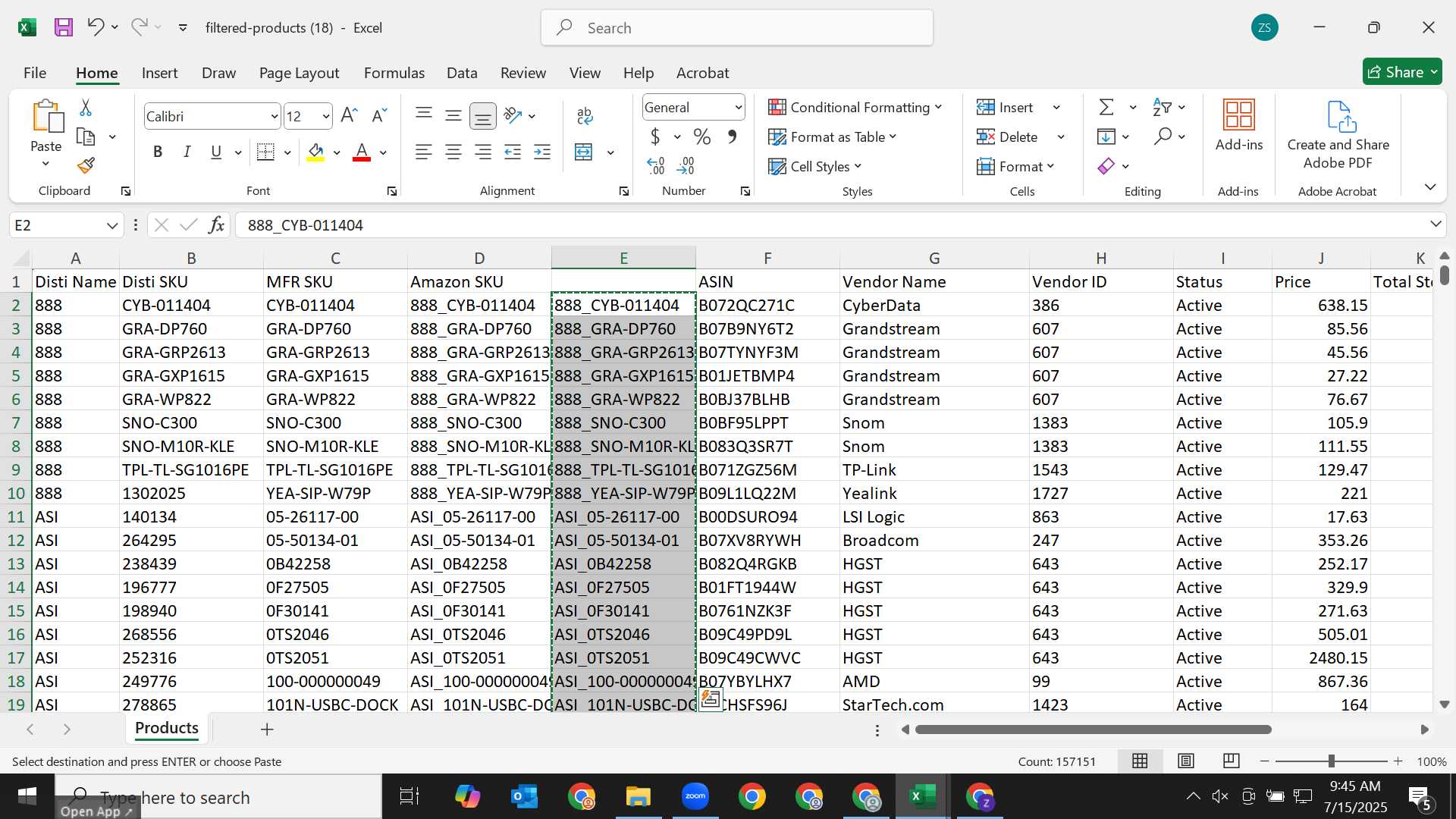This screenshot has width=1456, height=819.
Task: Align text right
Action: coord(483,152)
